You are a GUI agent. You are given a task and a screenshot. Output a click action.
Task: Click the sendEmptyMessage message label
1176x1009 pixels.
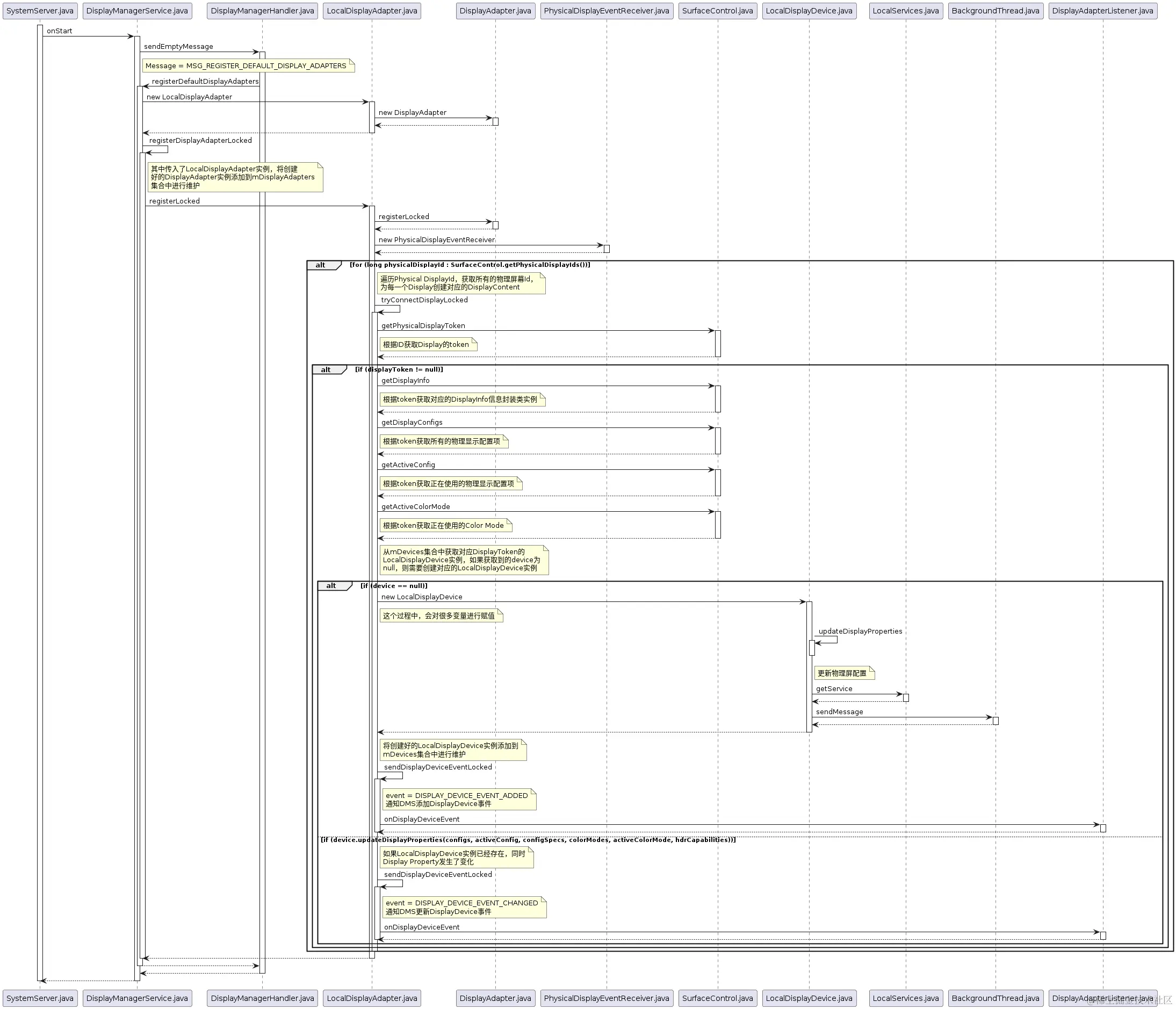(178, 47)
